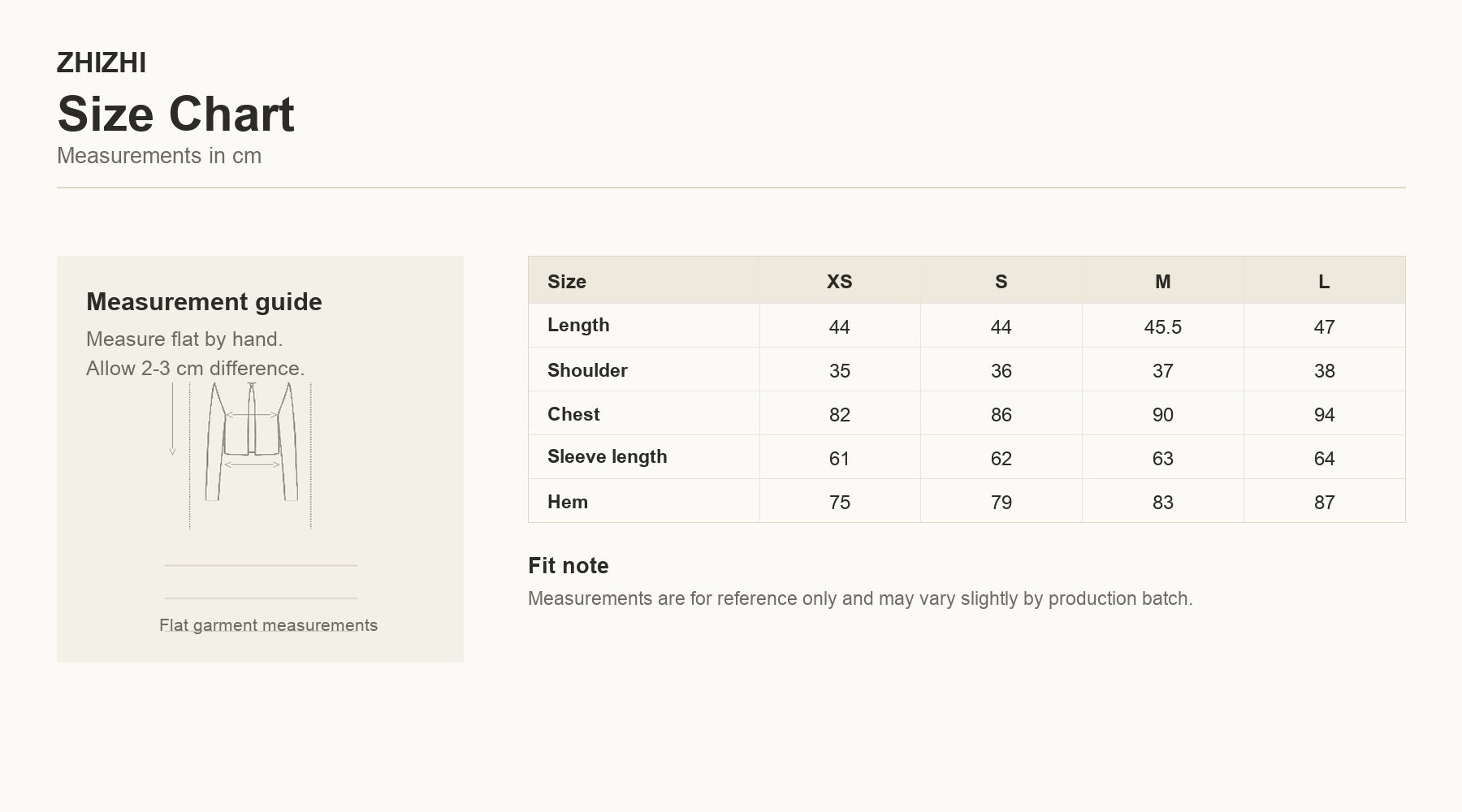The height and width of the screenshot is (812, 1462).
Task: Click the Flat garment measurements caption
Action: tap(268, 625)
